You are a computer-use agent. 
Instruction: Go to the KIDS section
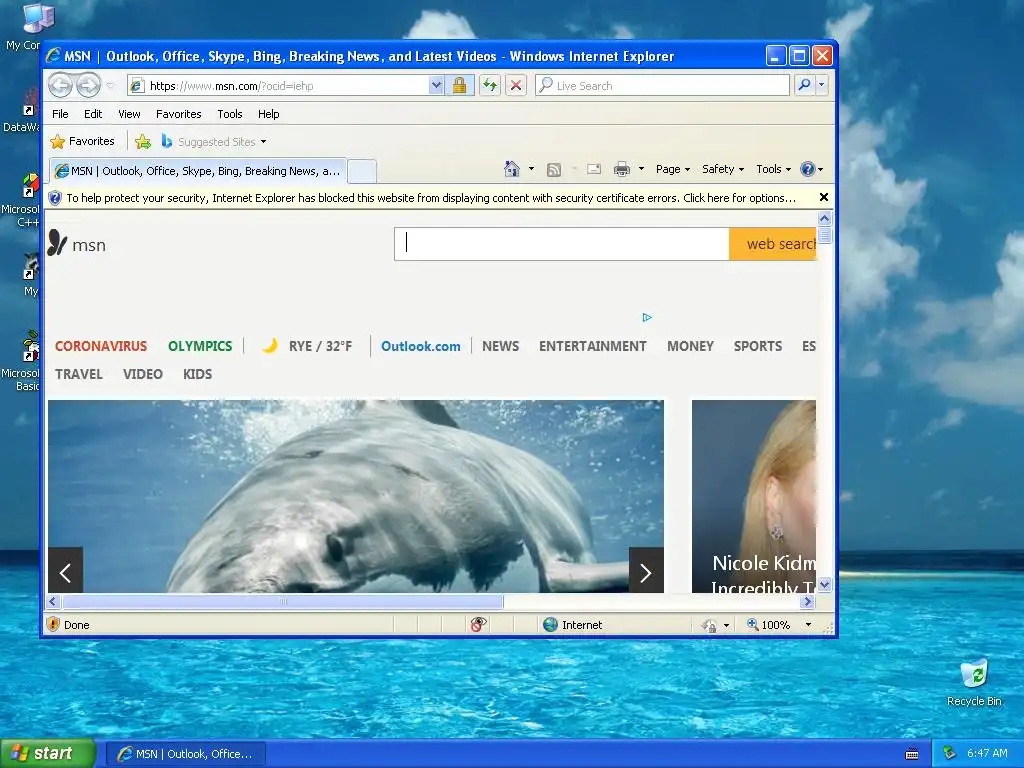coord(197,374)
